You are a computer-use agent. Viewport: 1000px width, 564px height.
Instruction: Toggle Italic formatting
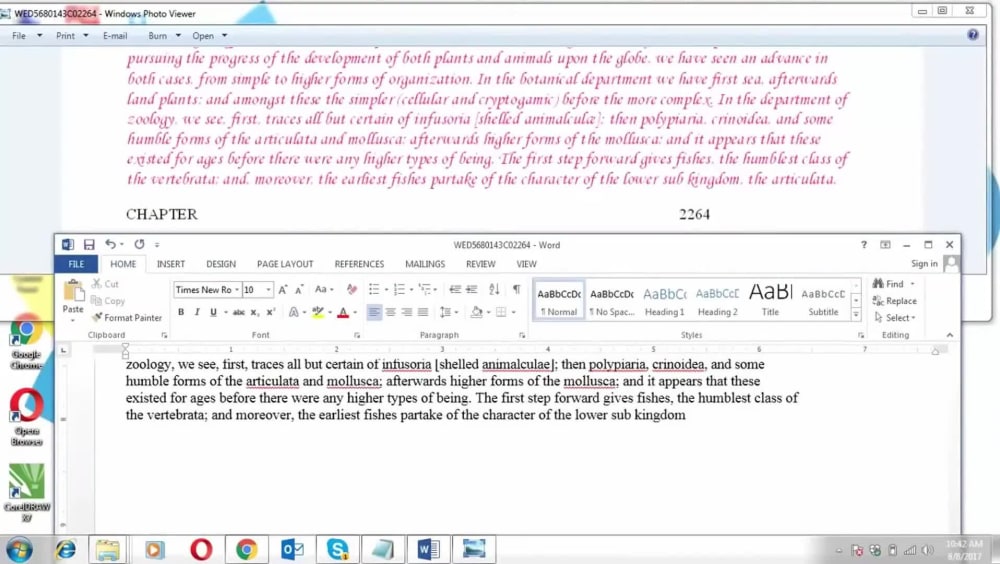196,312
